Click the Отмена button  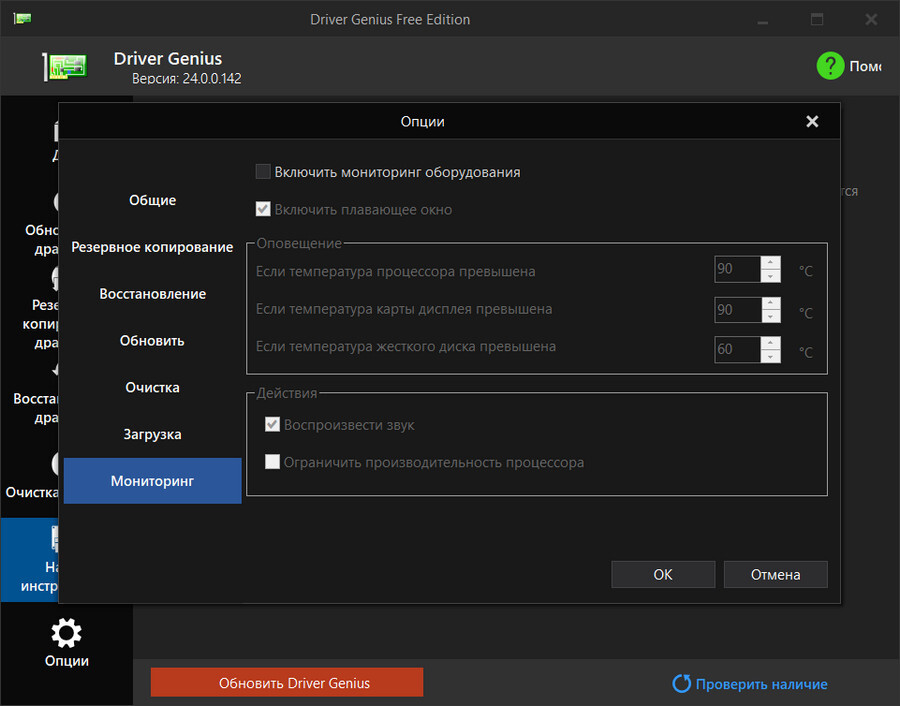pos(775,575)
